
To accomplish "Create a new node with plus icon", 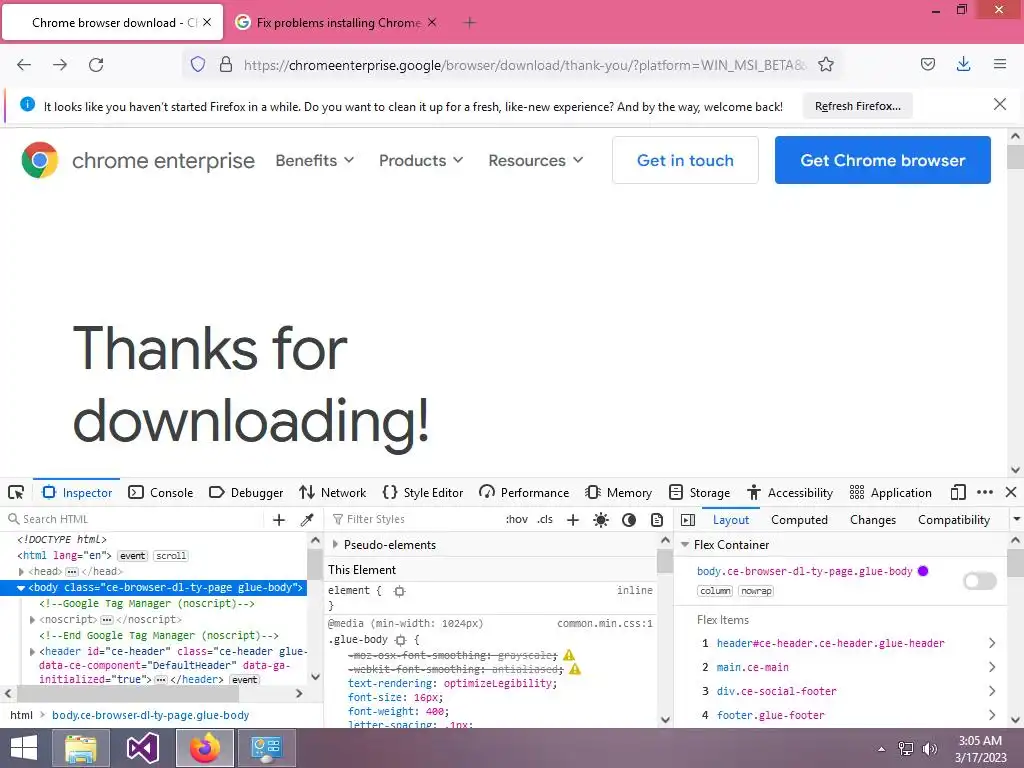I will point(279,519).
